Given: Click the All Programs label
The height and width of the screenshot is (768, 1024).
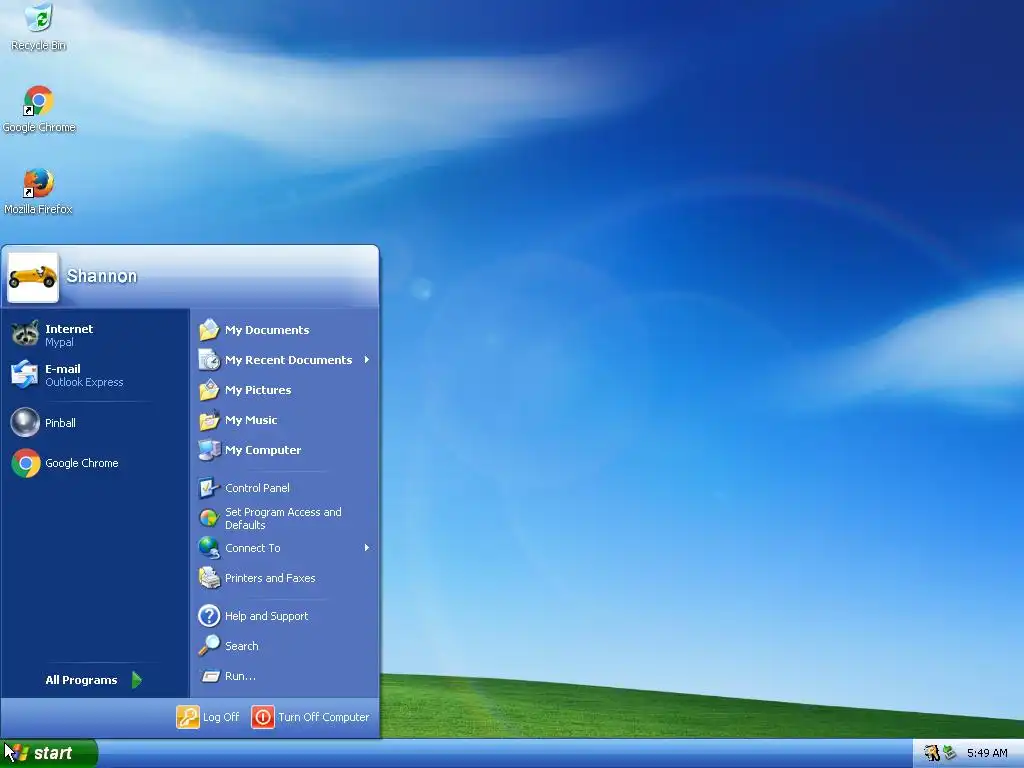Looking at the screenshot, I should [x=81, y=680].
